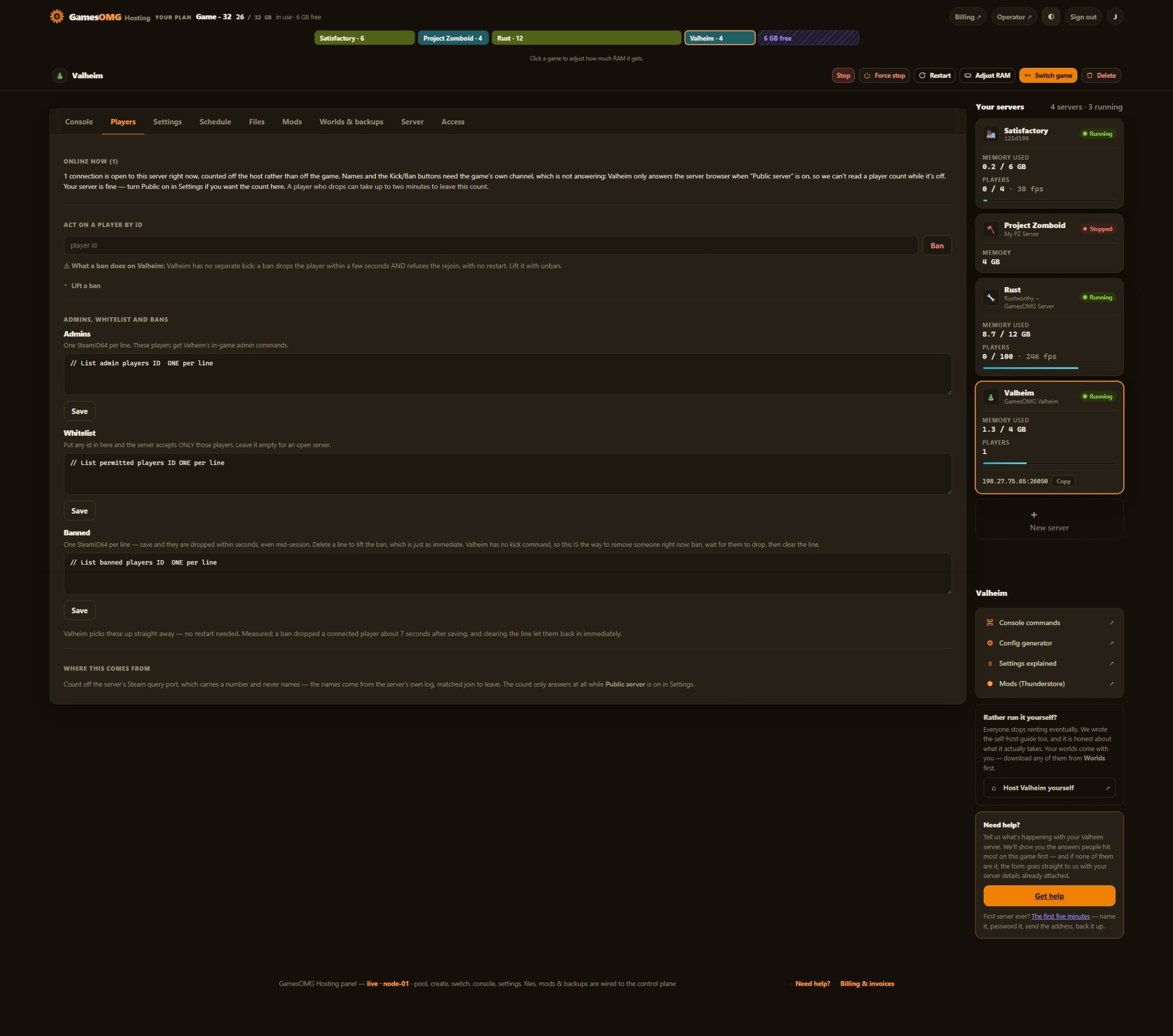Select the Rust · 12 RAM bar segment
Screen dimensions: 1173x1036
586,38
